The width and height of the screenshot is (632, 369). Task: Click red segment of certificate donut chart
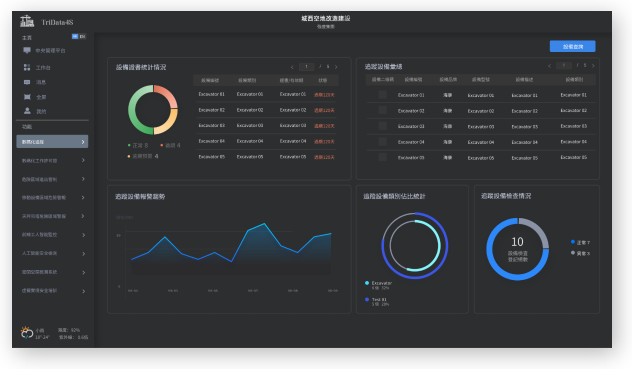(168, 94)
